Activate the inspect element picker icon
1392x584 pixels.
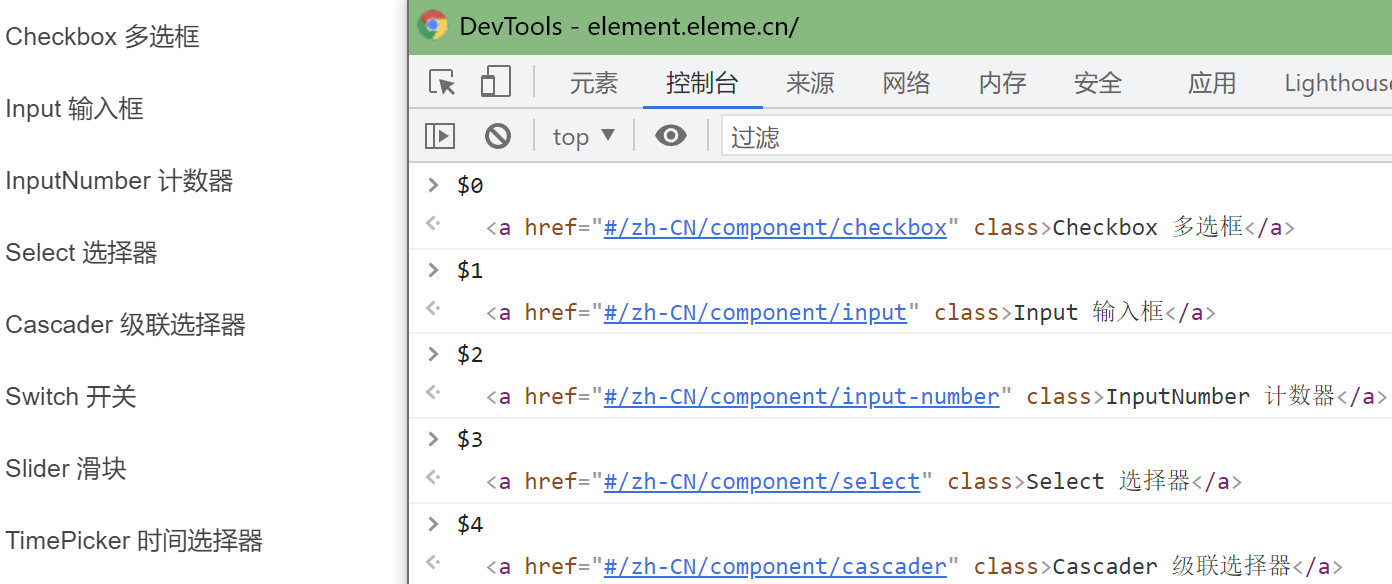(442, 82)
